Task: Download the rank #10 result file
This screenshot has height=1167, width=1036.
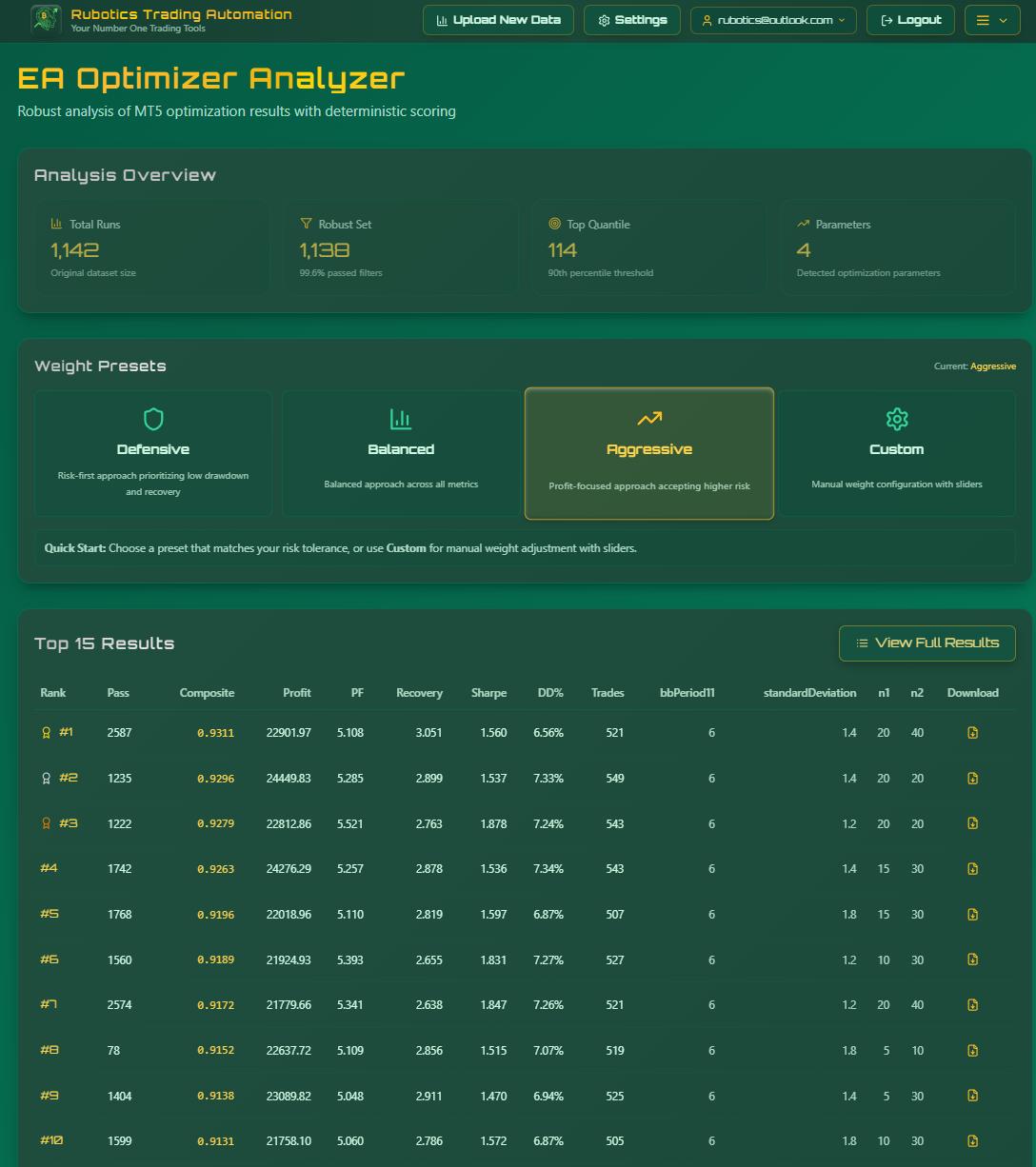Action: [x=972, y=1140]
